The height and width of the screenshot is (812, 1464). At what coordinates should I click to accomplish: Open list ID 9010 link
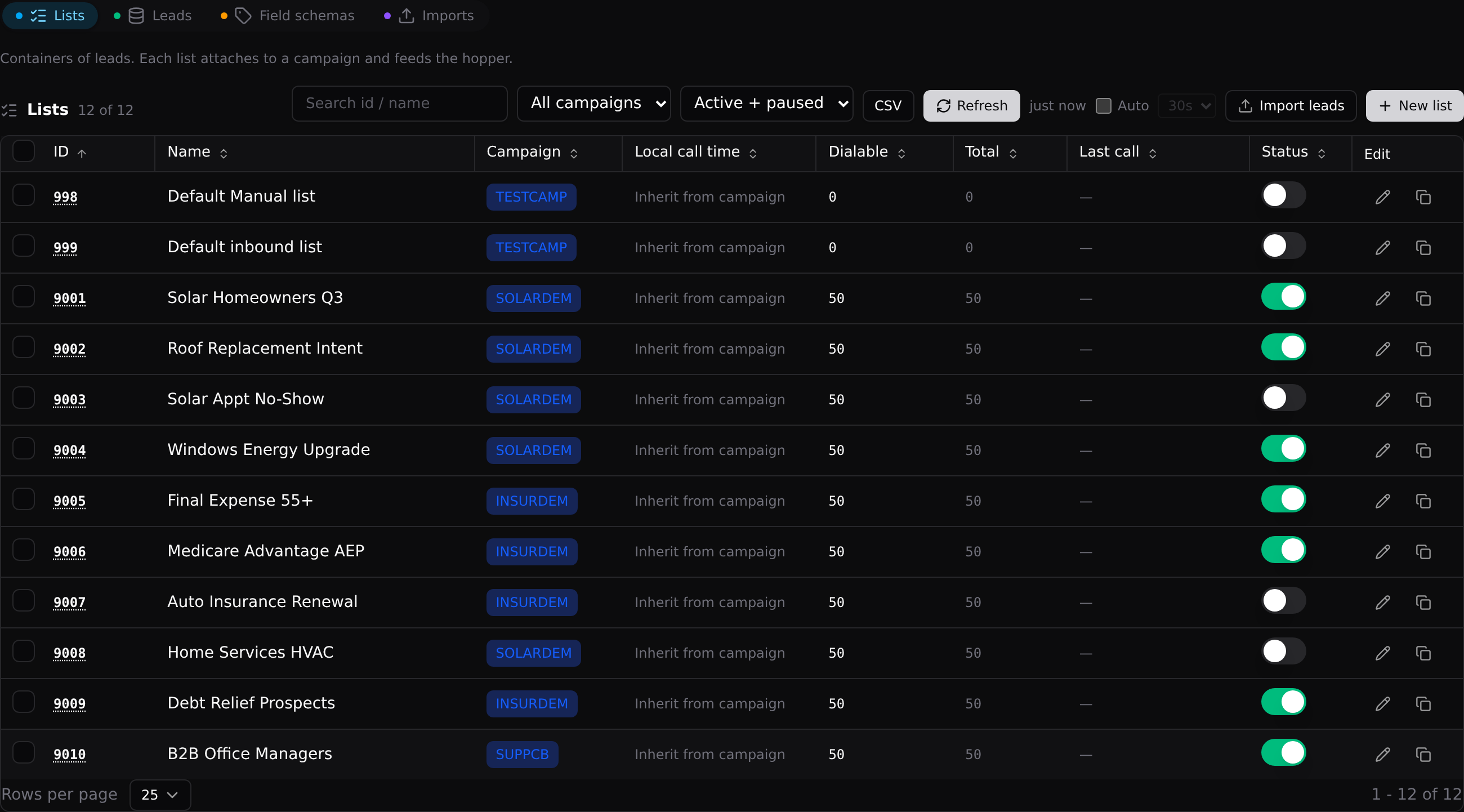(69, 755)
